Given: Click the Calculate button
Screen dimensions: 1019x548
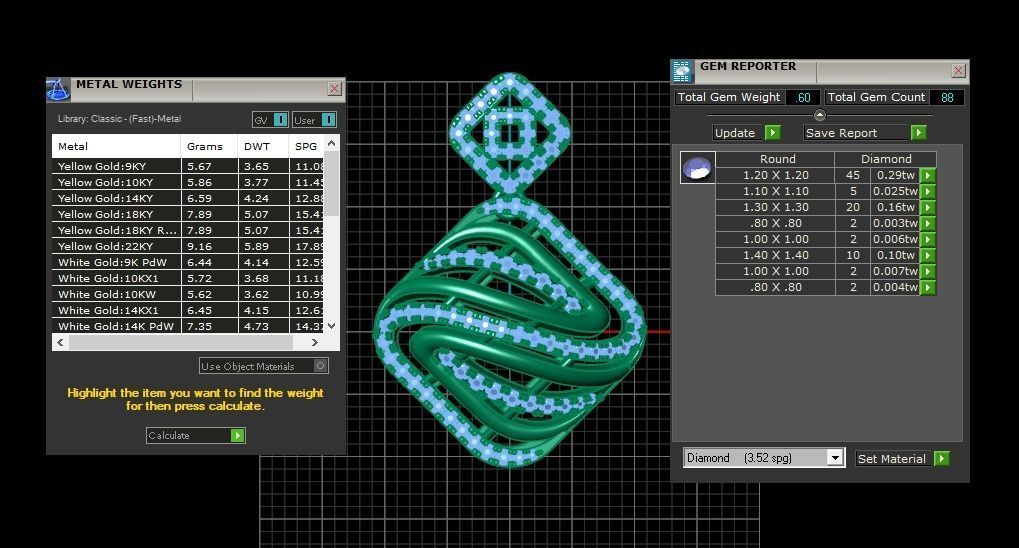Looking at the screenshot, I should (195, 436).
